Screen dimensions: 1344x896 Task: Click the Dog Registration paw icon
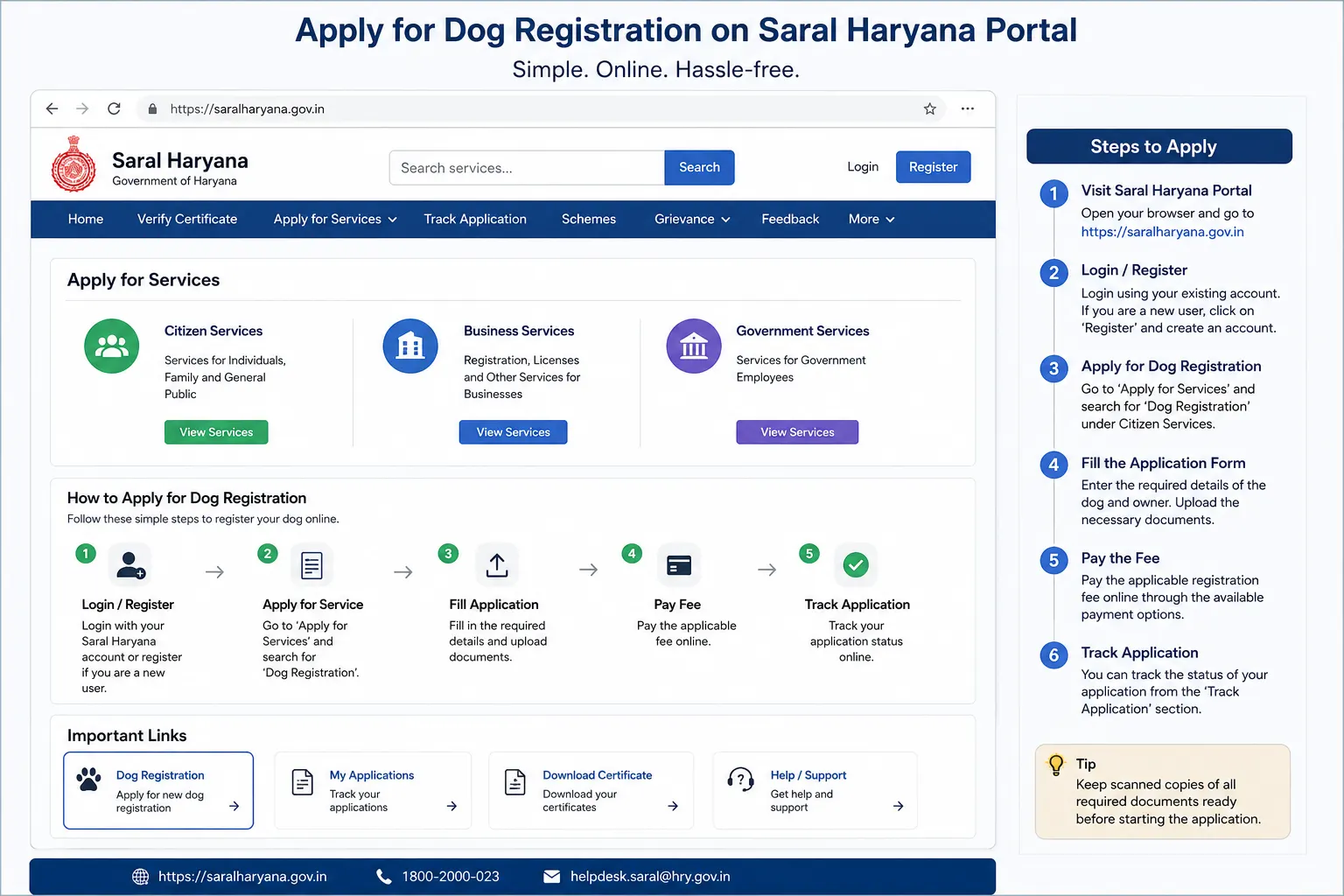click(89, 779)
